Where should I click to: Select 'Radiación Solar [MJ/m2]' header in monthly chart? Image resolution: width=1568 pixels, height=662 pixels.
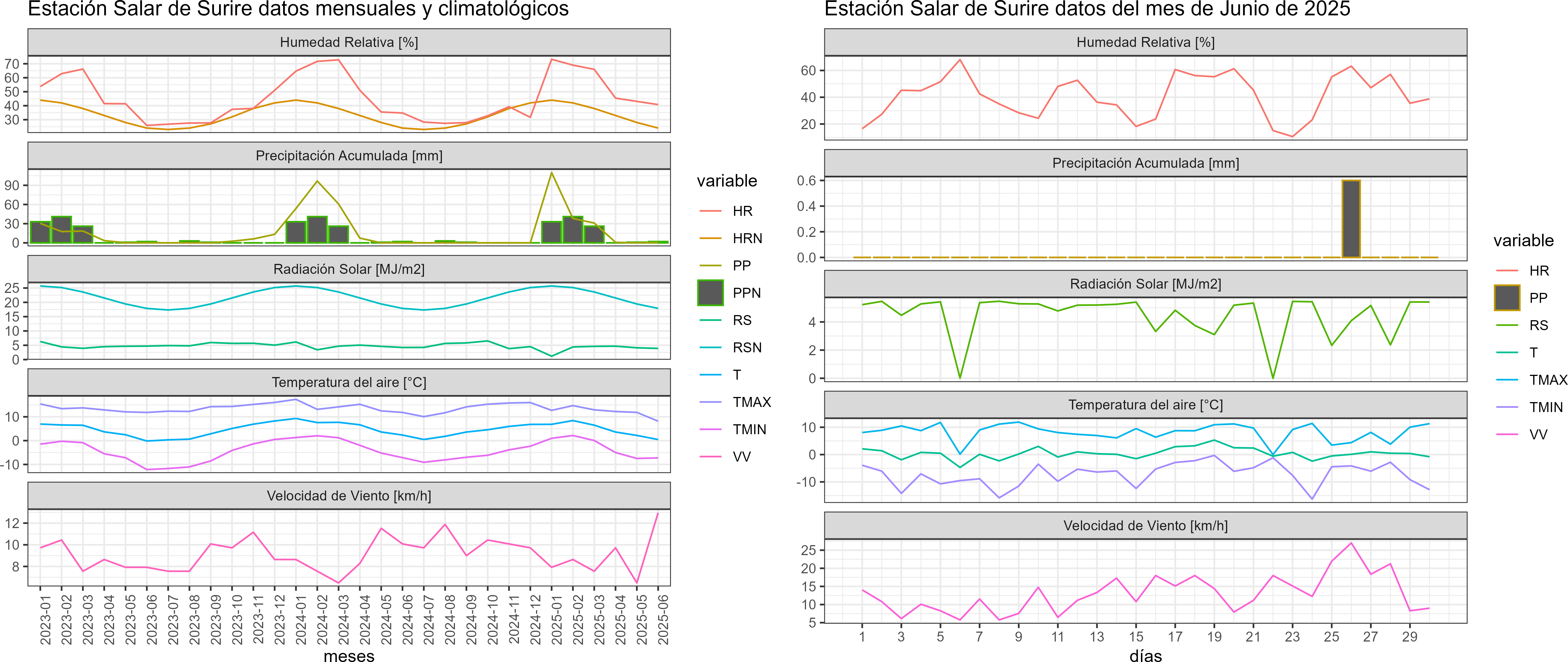point(349,269)
